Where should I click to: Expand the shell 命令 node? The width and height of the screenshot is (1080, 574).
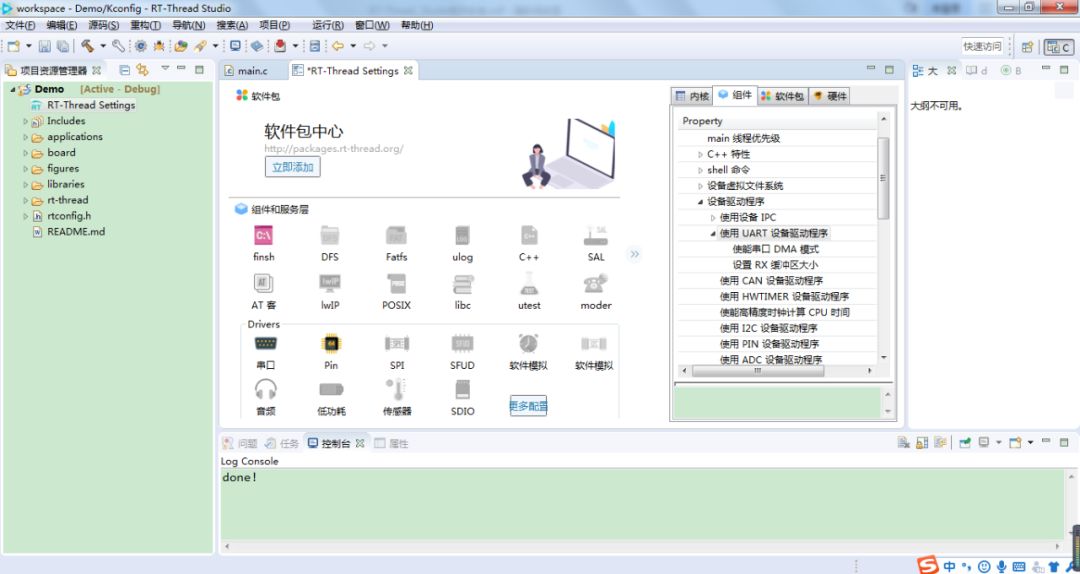[x=700, y=170]
